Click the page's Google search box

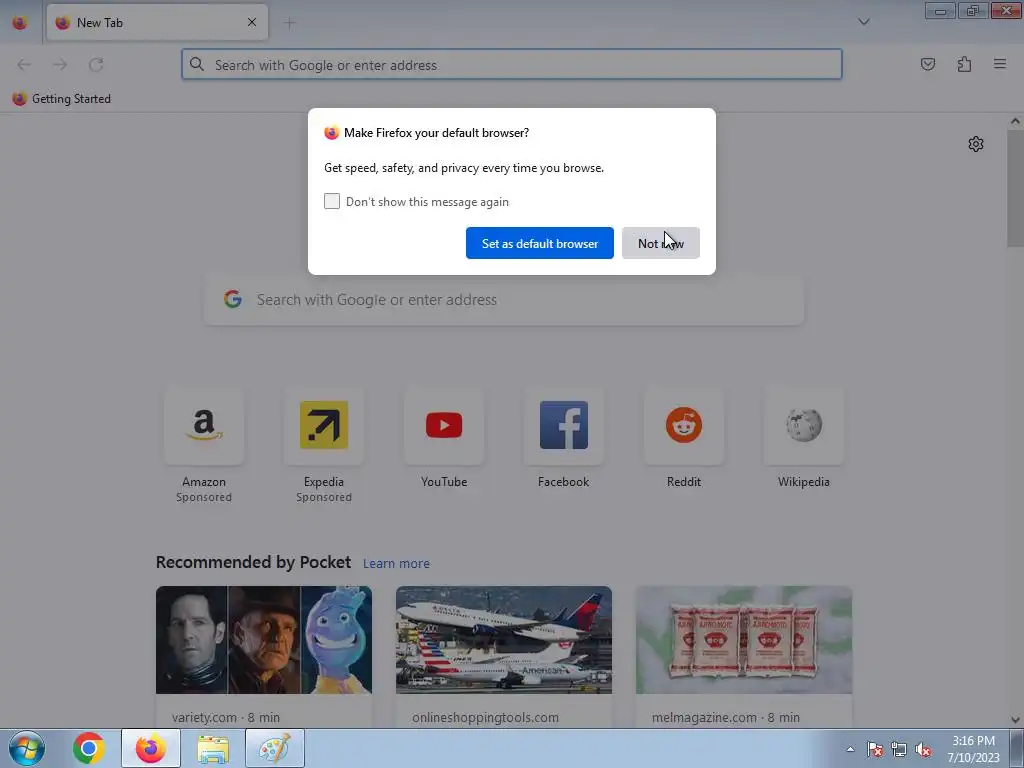pyautogui.click(x=504, y=300)
